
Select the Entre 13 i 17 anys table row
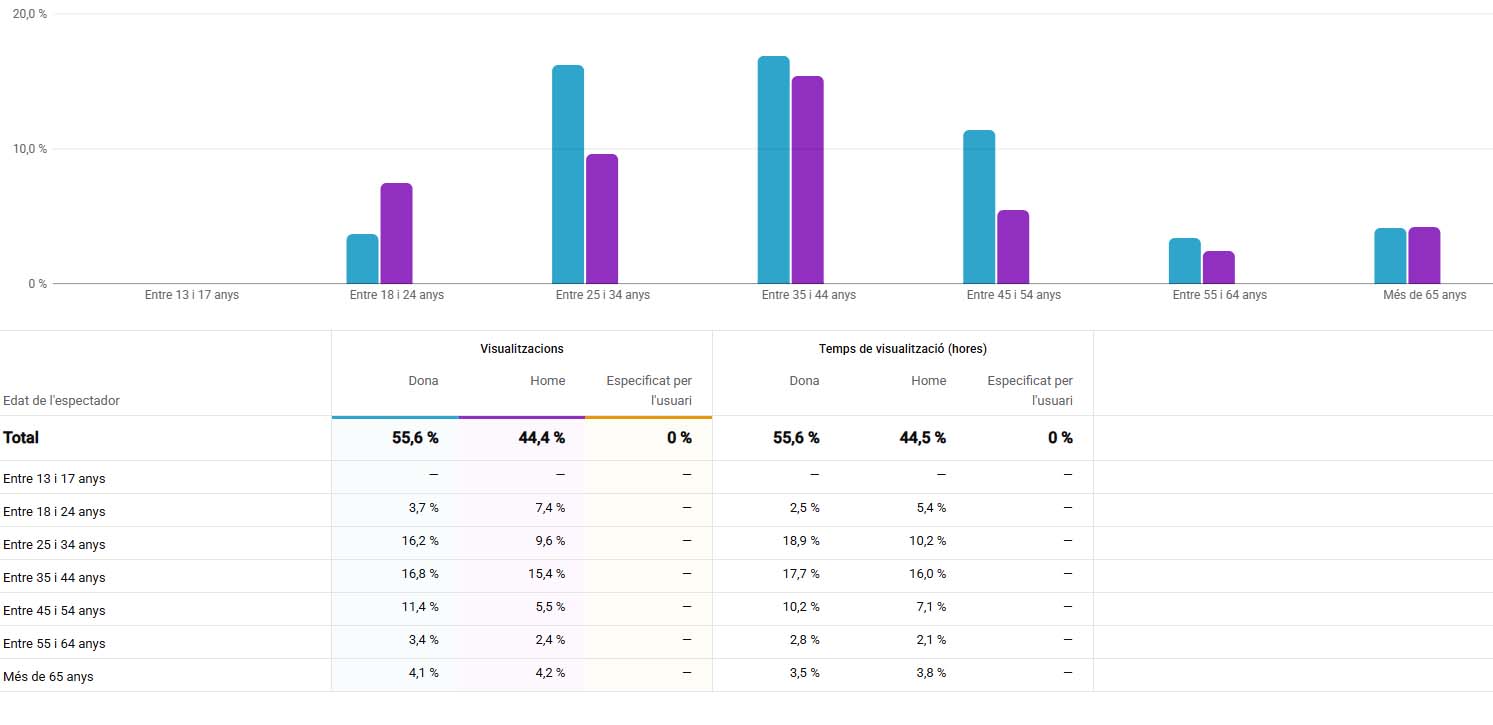coord(54,478)
